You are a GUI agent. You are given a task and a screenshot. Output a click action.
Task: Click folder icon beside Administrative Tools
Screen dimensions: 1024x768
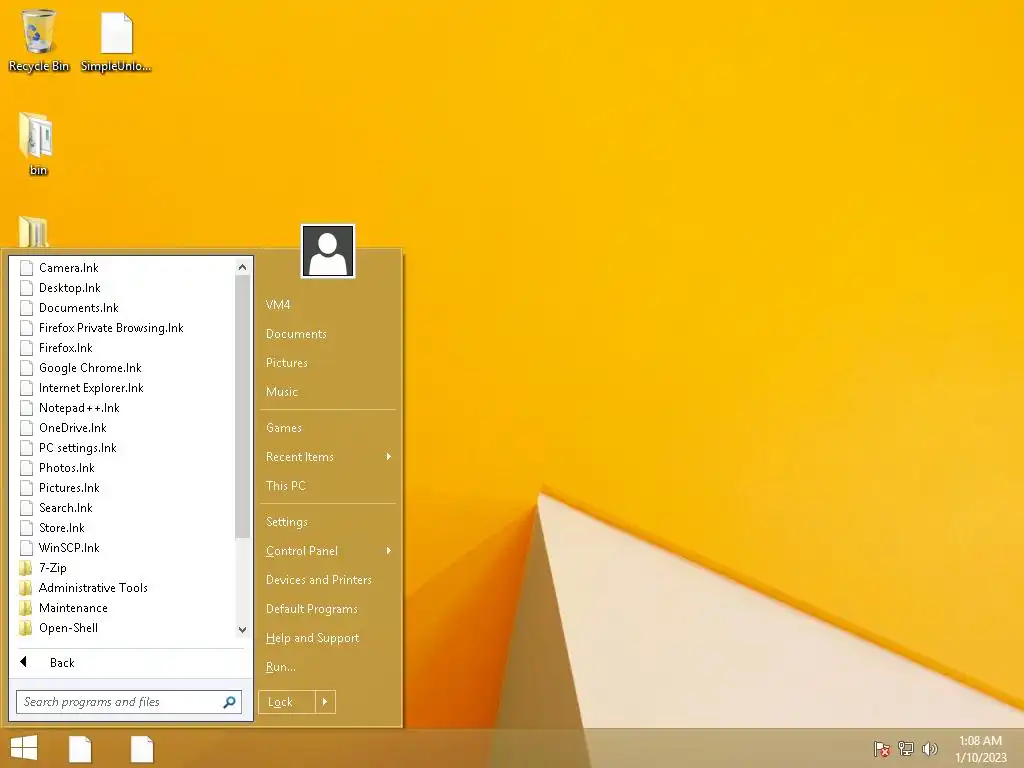pyautogui.click(x=26, y=588)
